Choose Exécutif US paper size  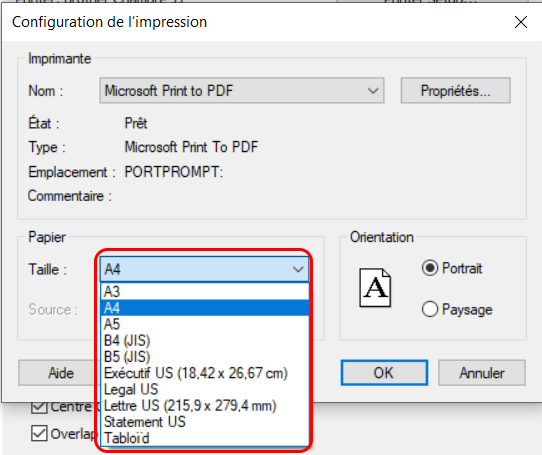pyautogui.click(x=204, y=373)
